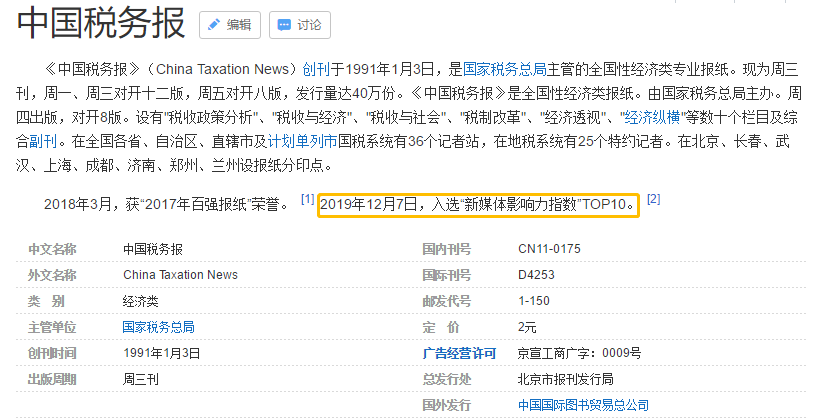Image resolution: width=816 pixels, height=419 pixels.
Task: Click the 1-150 postal distribution code
Action: point(534,300)
